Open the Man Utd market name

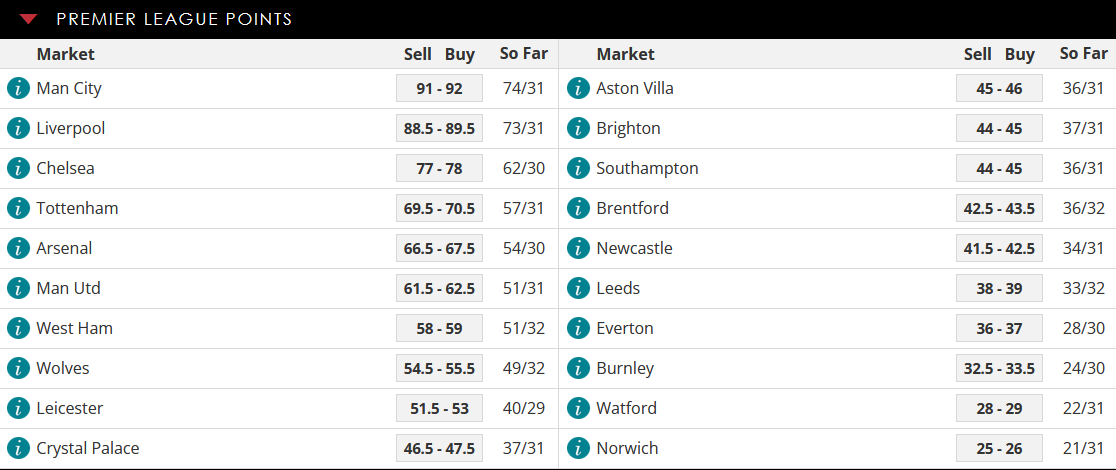click(68, 288)
